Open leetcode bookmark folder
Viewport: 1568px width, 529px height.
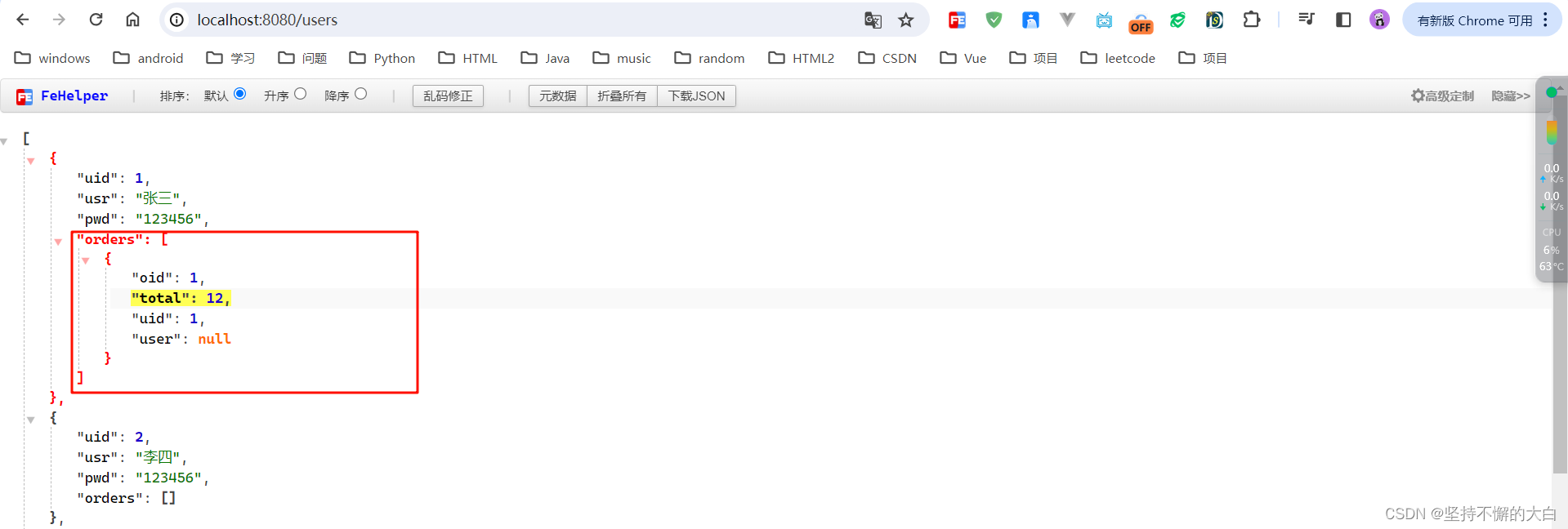coord(1117,58)
